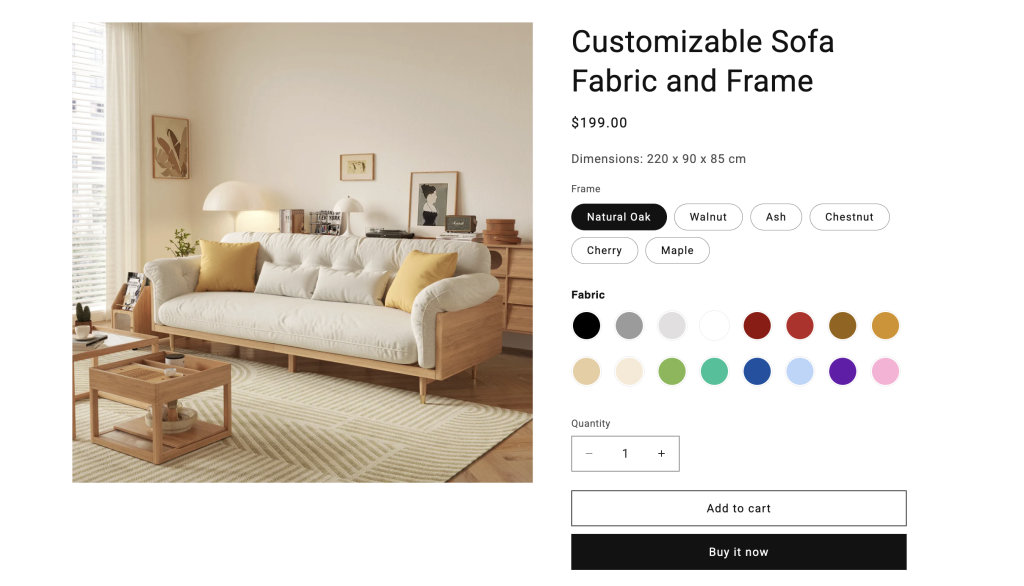
Task: Open the sofa product image
Action: tap(302, 253)
